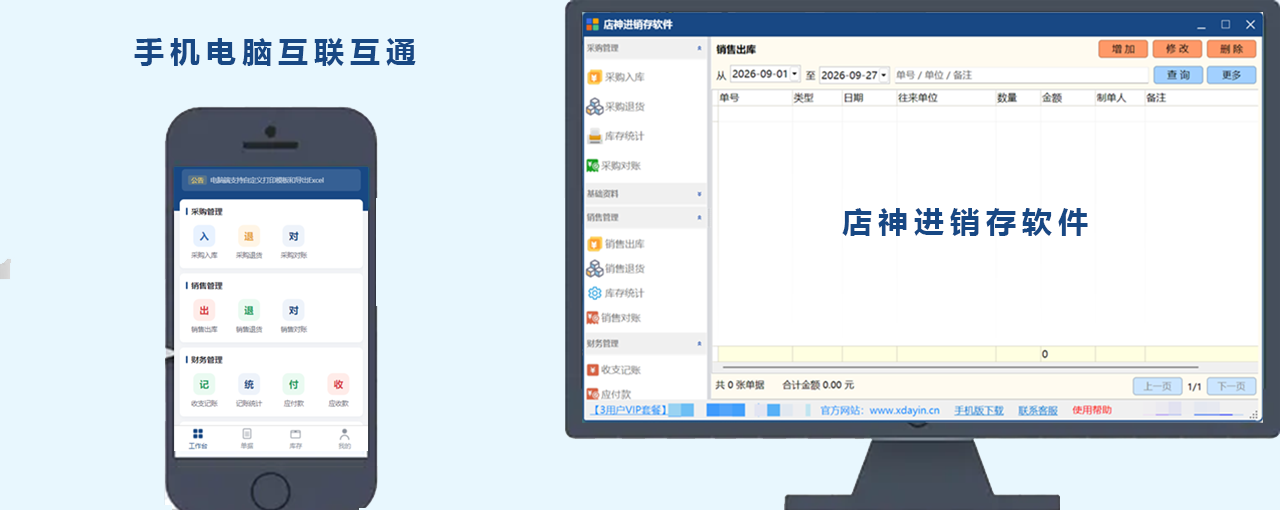
Task: Open 采购入库 in the desktop sidebar
Action: [615, 77]
